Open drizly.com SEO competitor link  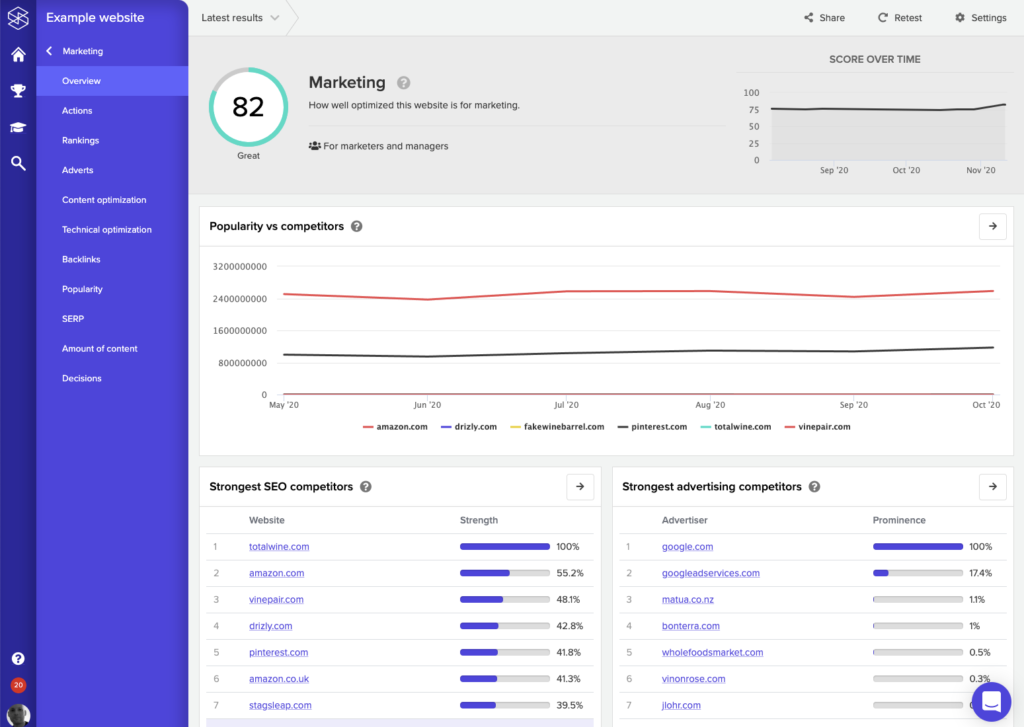click(x=270, y=626)
